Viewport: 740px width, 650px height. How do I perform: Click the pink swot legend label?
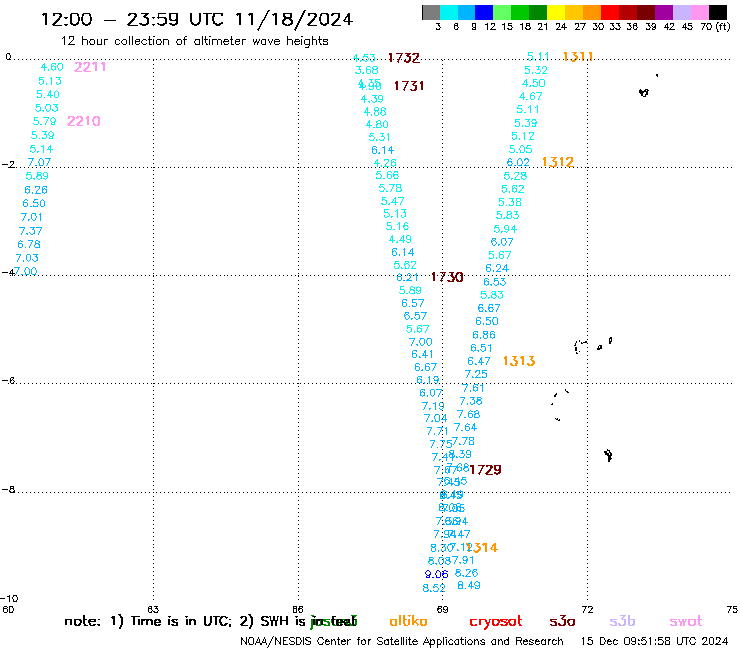click(686, 622)
